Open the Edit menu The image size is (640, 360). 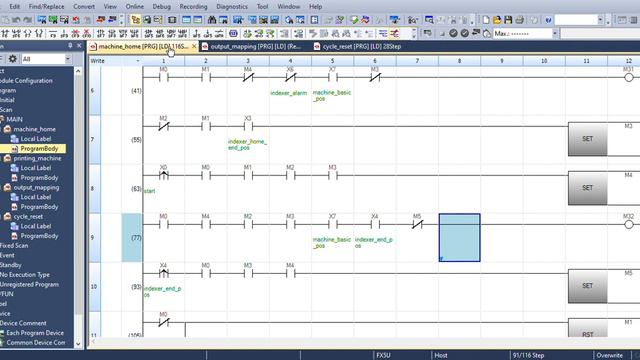(x=15, y=7)
